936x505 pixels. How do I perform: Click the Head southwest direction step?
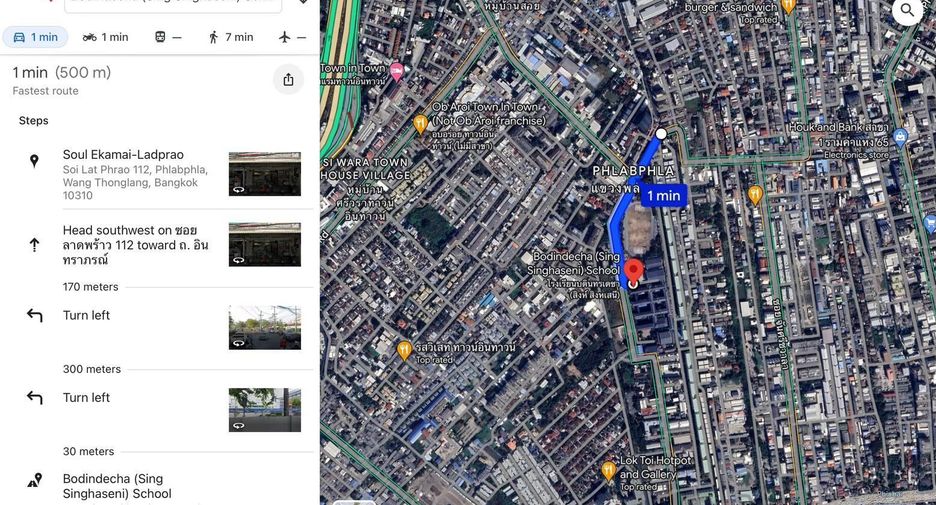158,245
